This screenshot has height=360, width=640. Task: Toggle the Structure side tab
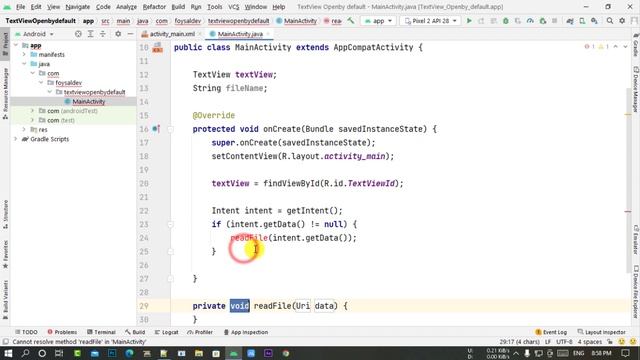coord(5,214)
